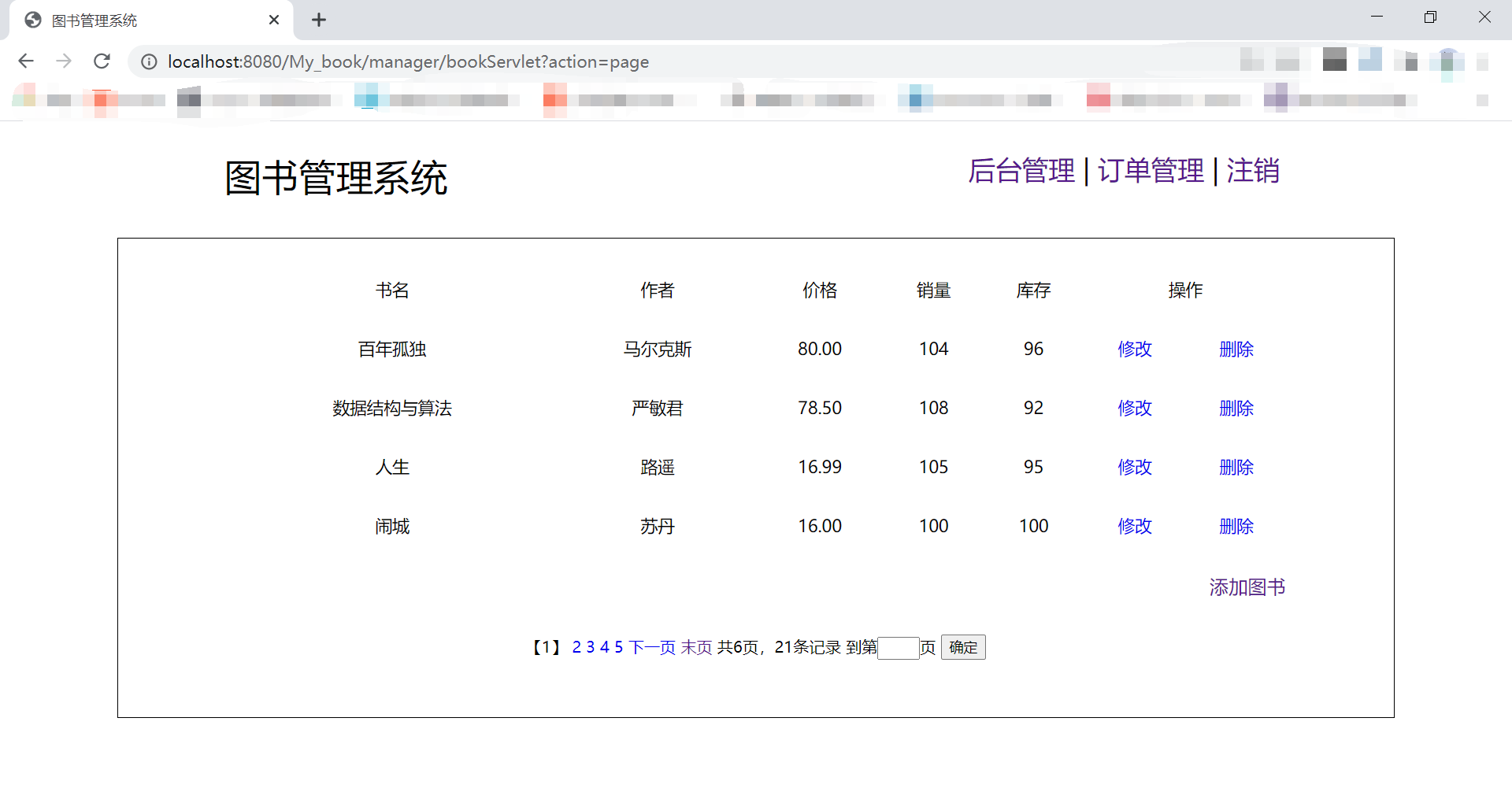1512x803 pixels.
Task: Select the book title 闹城
Action: click(392, 526)
